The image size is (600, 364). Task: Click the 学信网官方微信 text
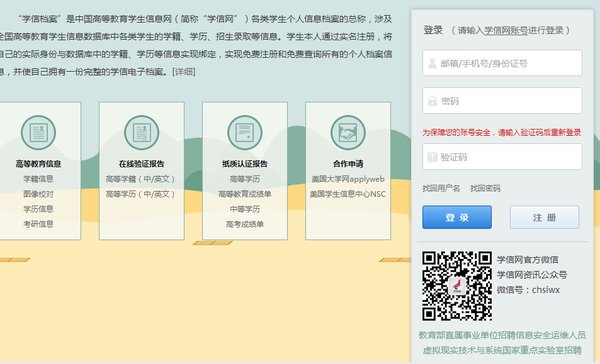528,260
